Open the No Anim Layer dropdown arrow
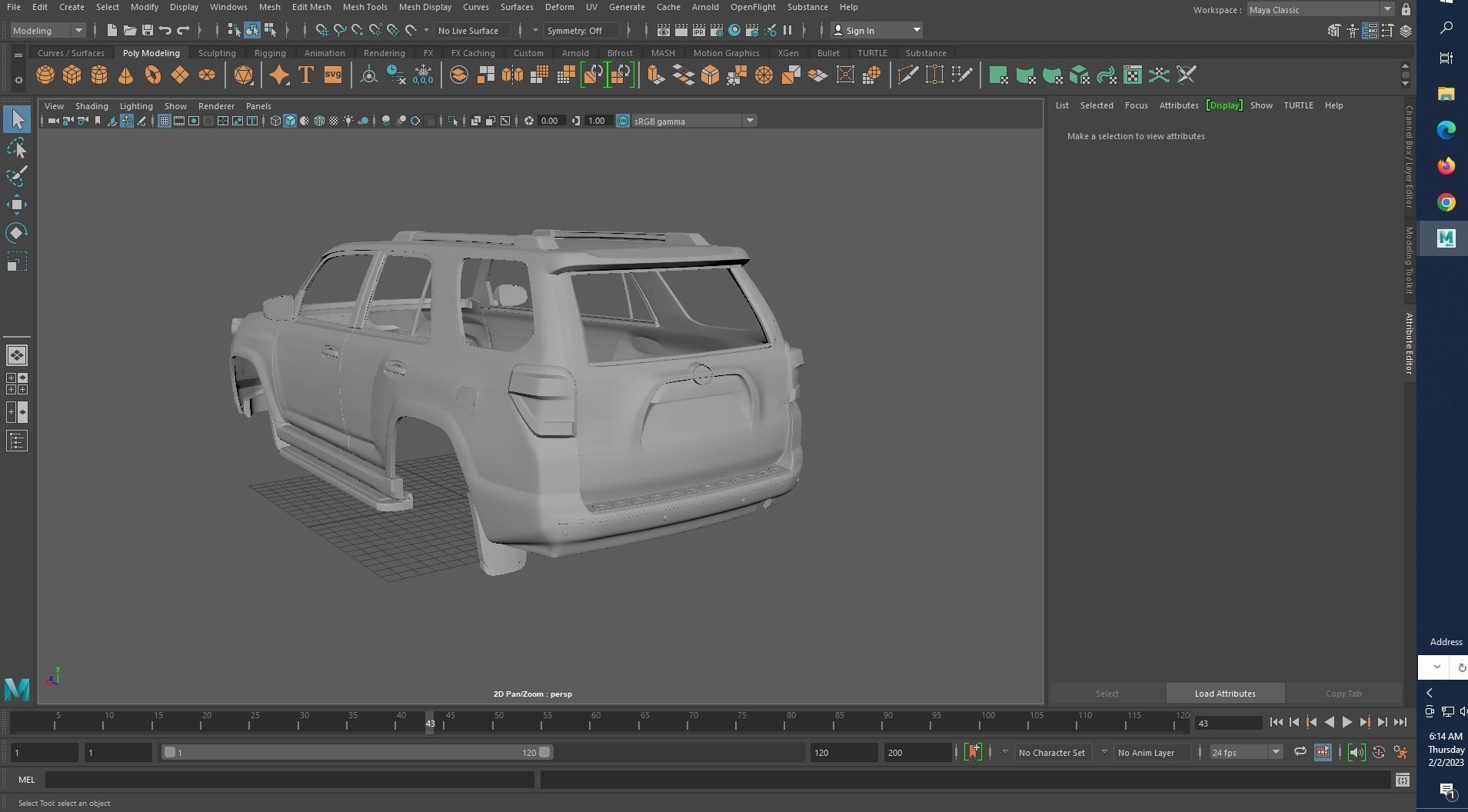Image resolution: width=1468 pixels, height=812 pixels. coord(1103,752)
